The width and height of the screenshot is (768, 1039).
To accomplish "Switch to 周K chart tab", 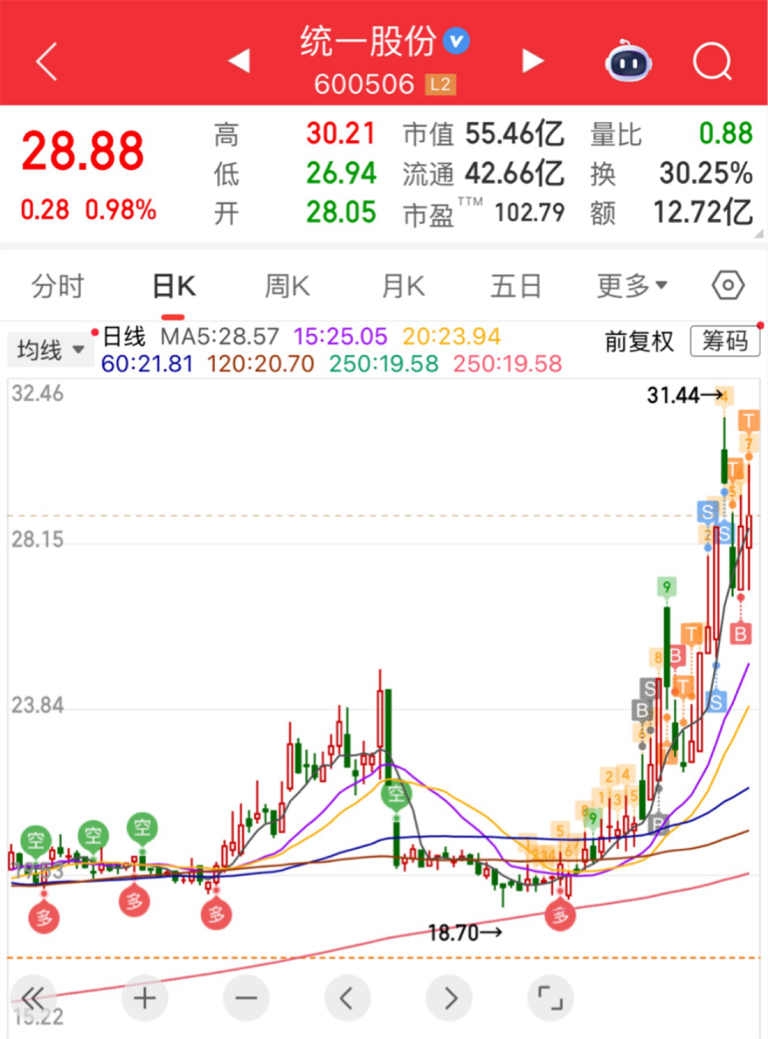I will (287, 286).
